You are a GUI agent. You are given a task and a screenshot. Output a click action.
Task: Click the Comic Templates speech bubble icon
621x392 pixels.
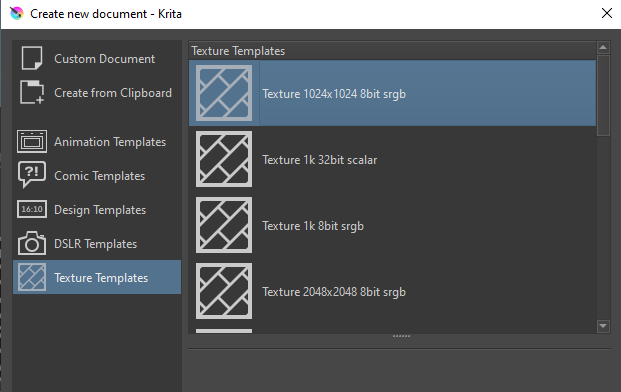(32, 174)
